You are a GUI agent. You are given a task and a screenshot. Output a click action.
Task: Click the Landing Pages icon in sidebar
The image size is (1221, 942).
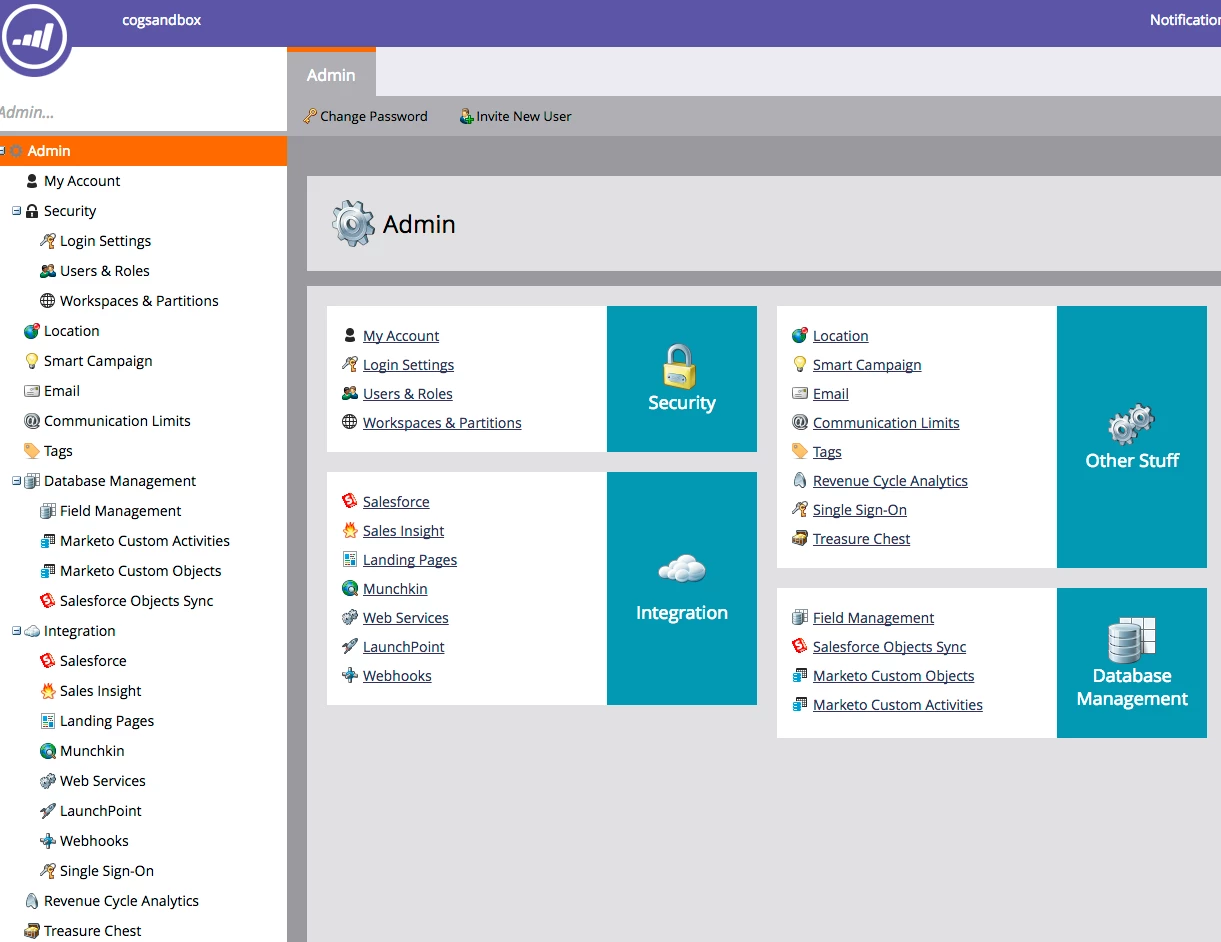[x=48, y=721]
